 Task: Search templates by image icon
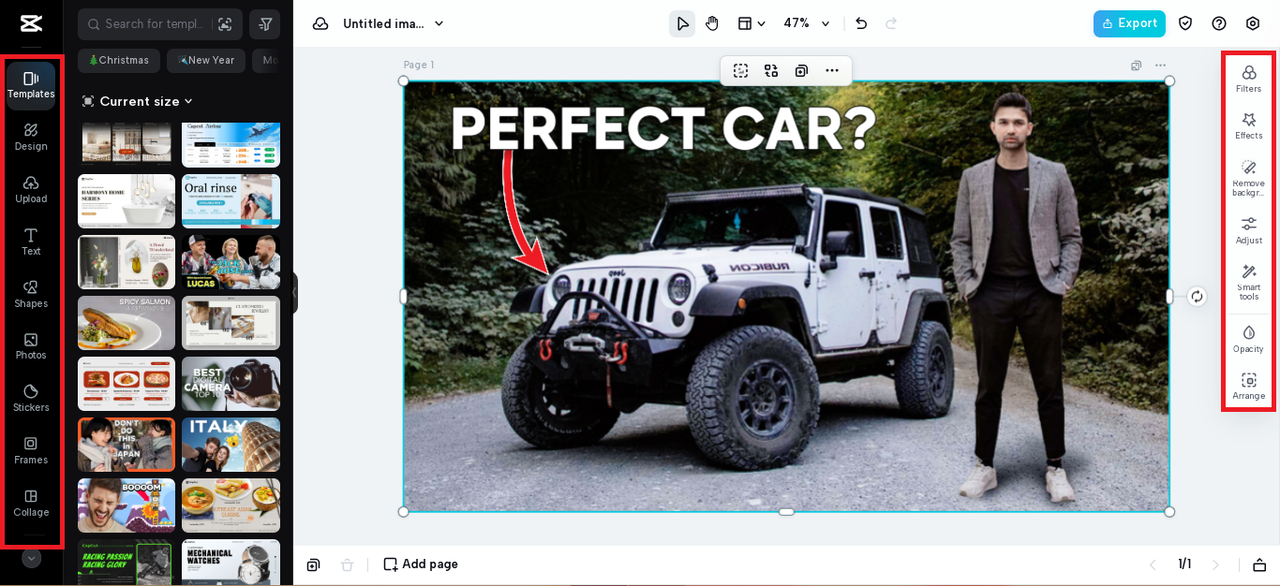point(225,24)
